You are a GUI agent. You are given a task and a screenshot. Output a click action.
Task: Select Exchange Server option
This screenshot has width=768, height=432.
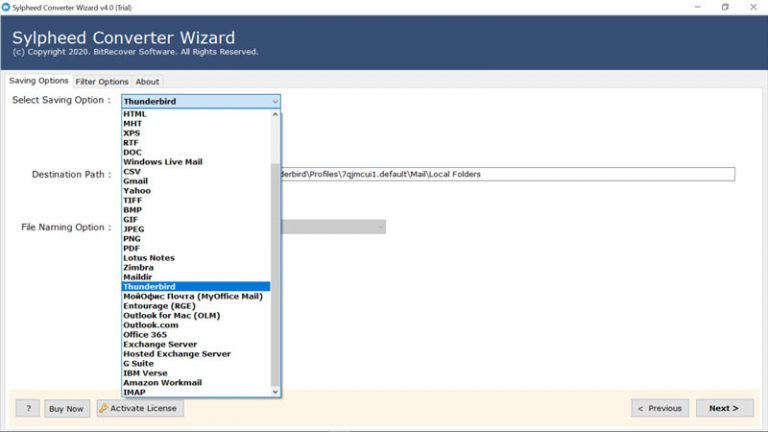[196, 344]
